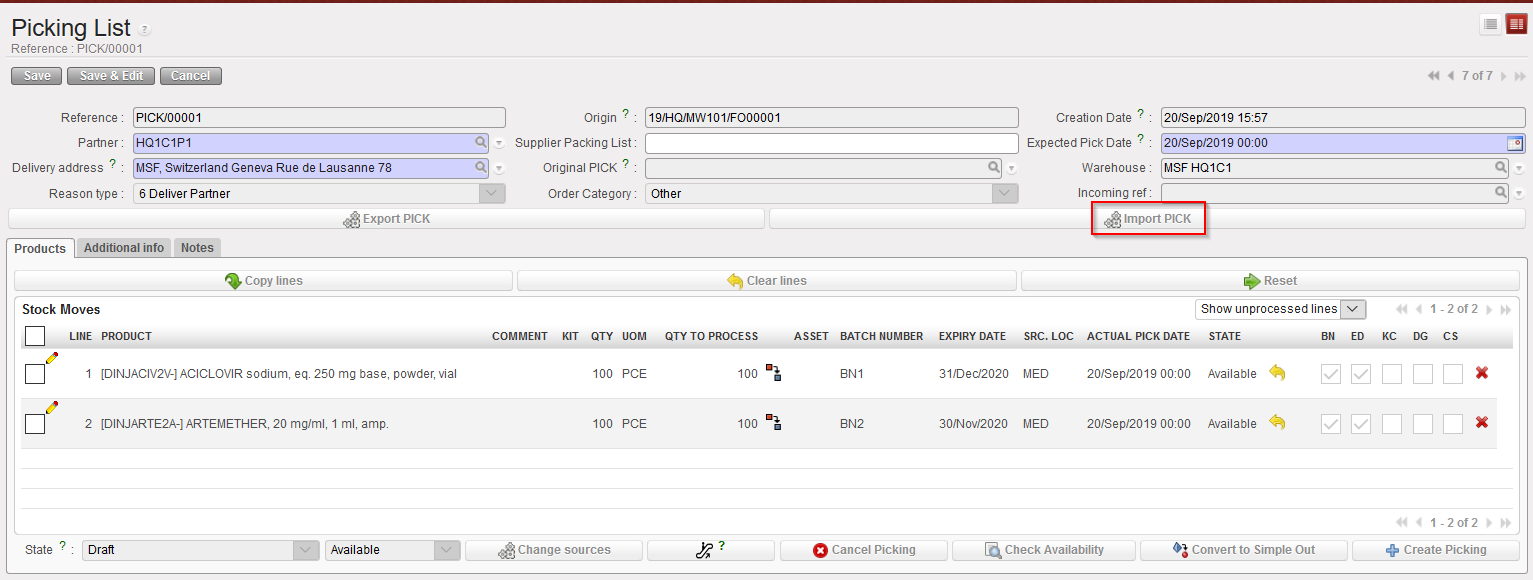Tick the checkbox for line 1 ACICLOVIR

tap(34, 374)
